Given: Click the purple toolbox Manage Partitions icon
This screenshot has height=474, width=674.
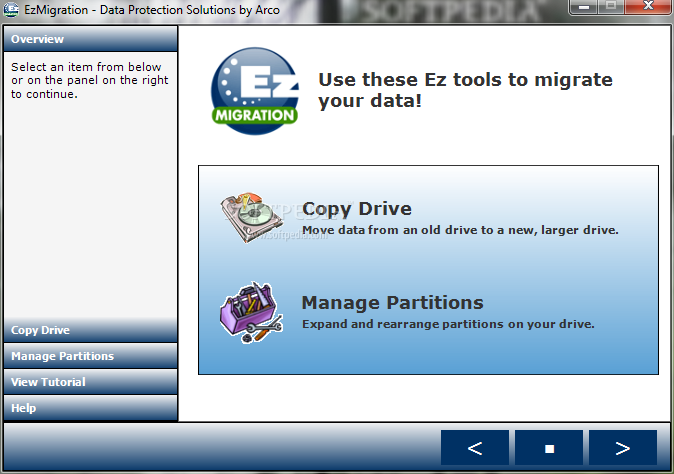Looking at the screenshot, I should tap(251, 312).
